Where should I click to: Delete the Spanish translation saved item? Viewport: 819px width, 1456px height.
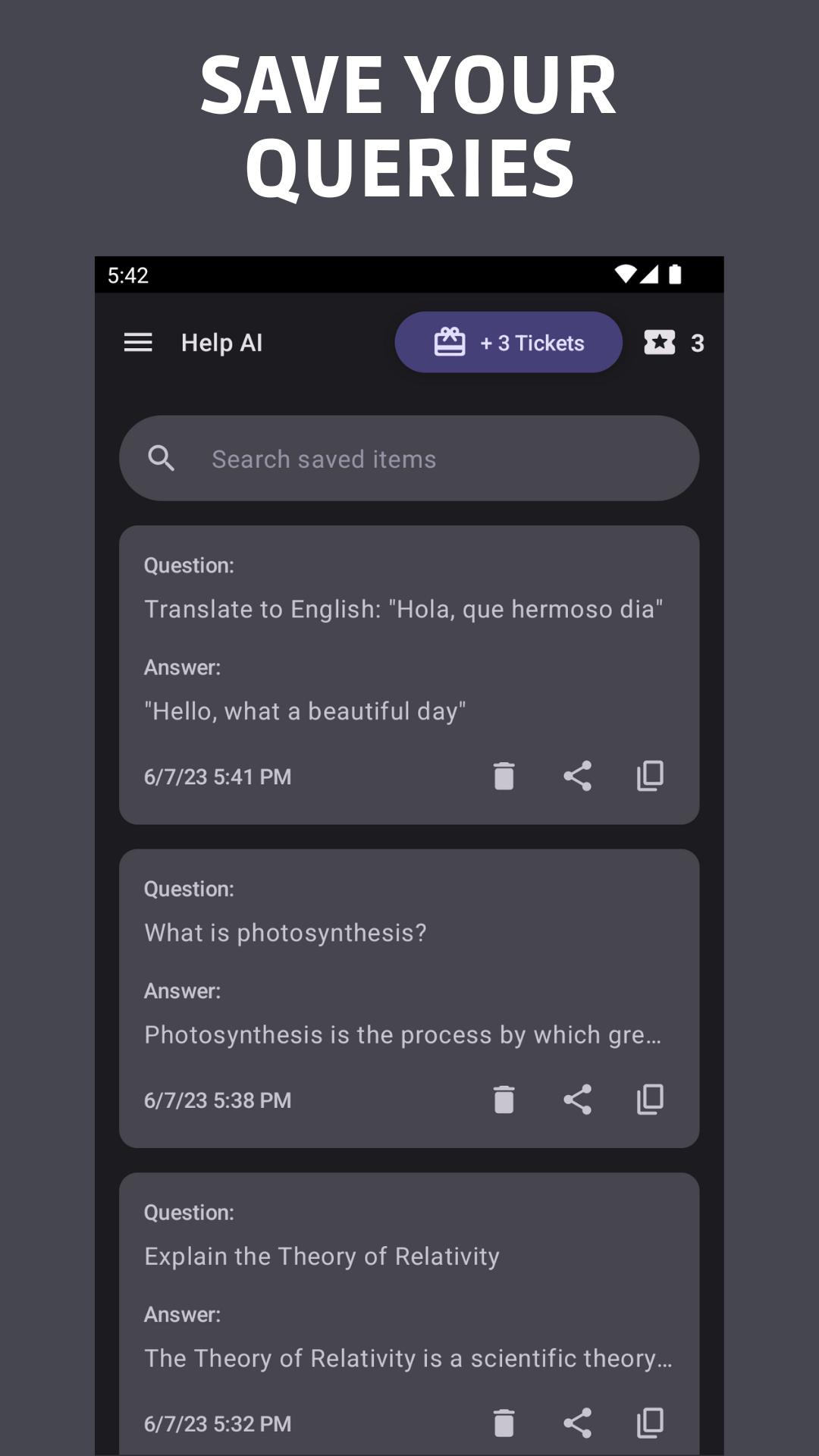(504, 776)
